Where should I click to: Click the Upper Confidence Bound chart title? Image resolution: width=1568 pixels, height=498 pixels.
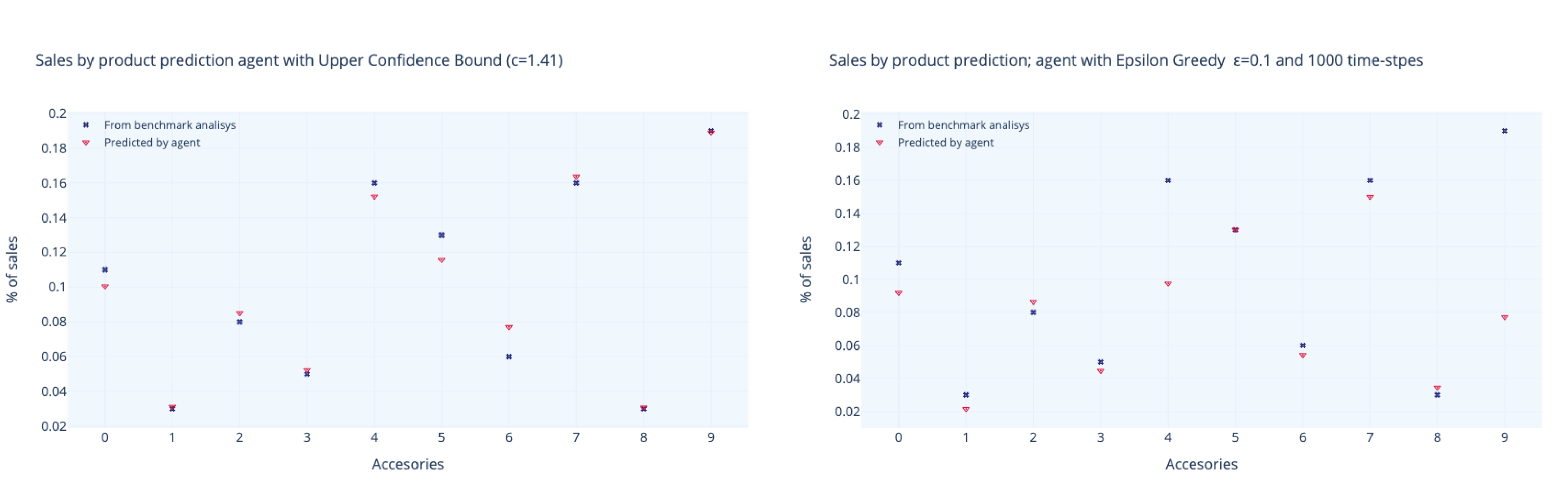click(299, 60)
